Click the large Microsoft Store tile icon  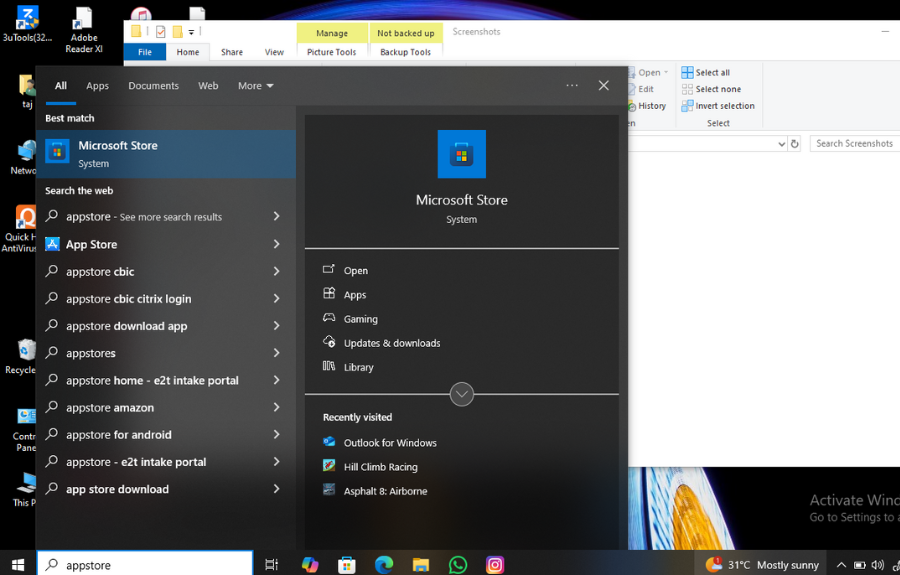tap(461, 154)
